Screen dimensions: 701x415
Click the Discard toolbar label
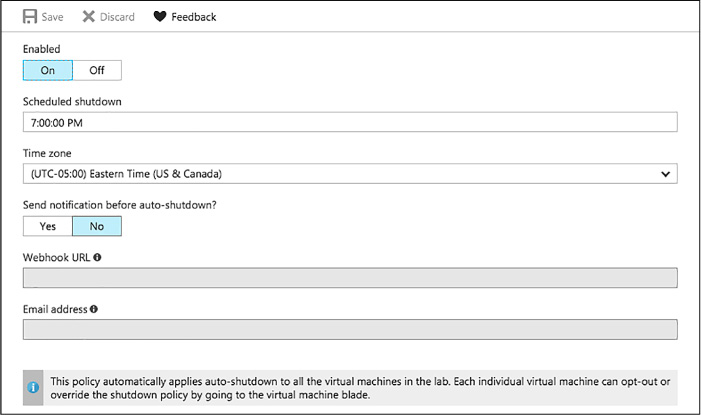pos(117,17)
